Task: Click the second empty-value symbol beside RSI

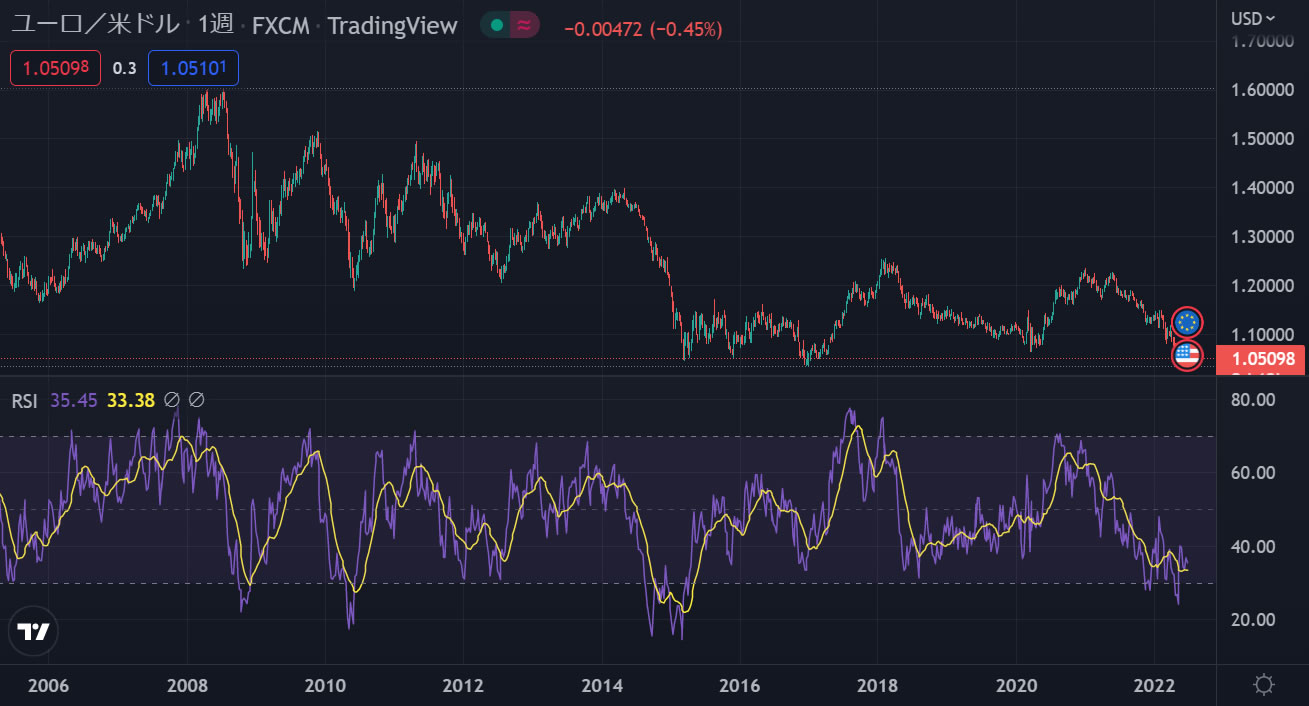Action: (196, 400)
